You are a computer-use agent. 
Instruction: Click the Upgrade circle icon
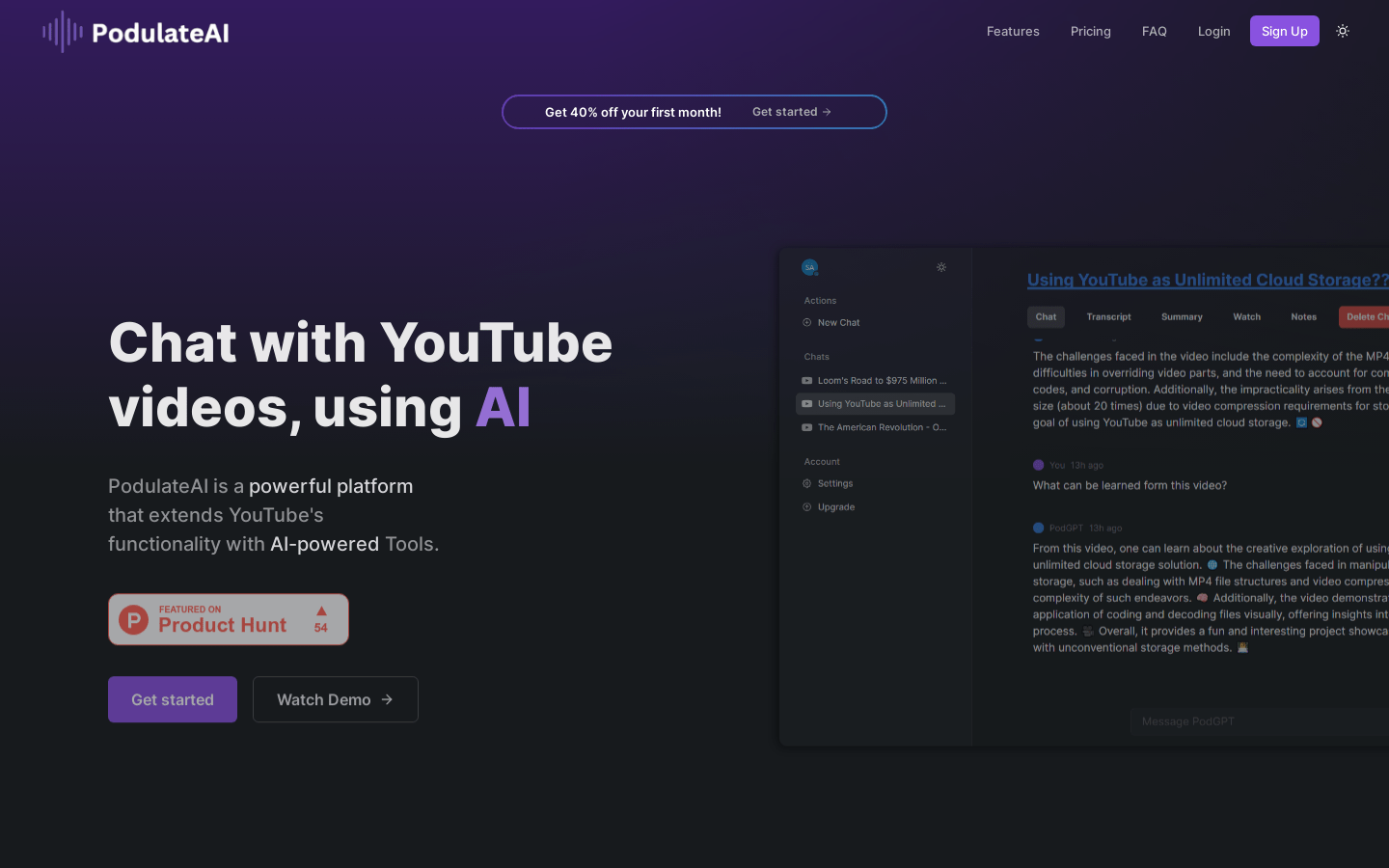807,506
